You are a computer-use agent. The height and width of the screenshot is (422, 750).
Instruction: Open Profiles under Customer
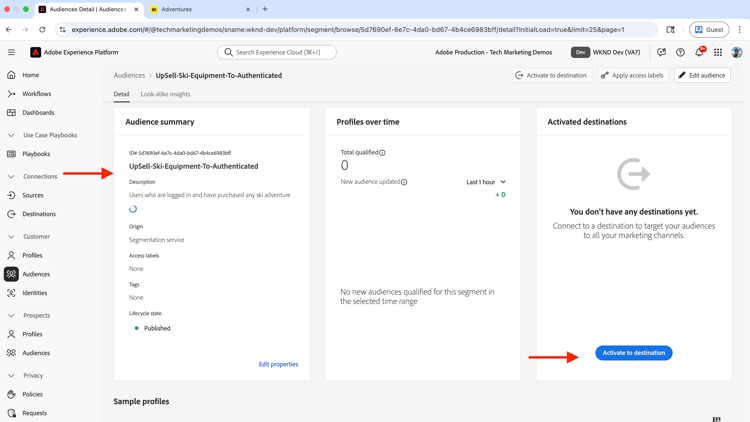click(32, 255)
